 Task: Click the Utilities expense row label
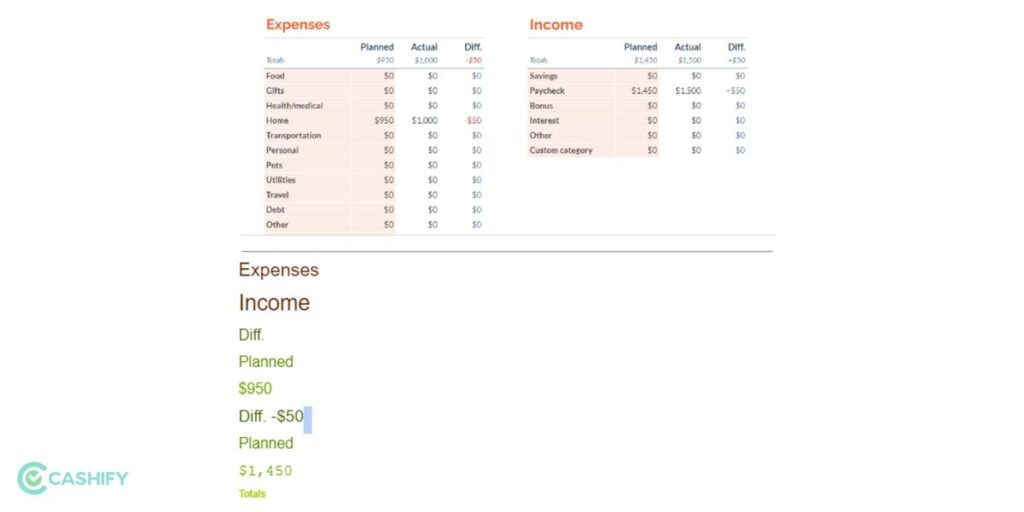tap(281, 180)
